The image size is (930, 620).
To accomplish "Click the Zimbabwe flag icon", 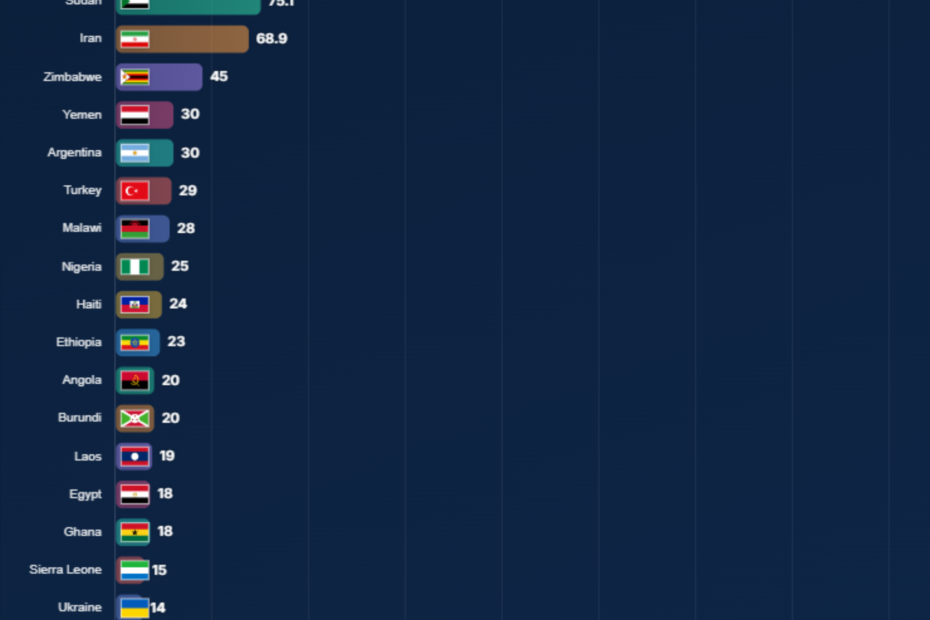I will (135, 77).
